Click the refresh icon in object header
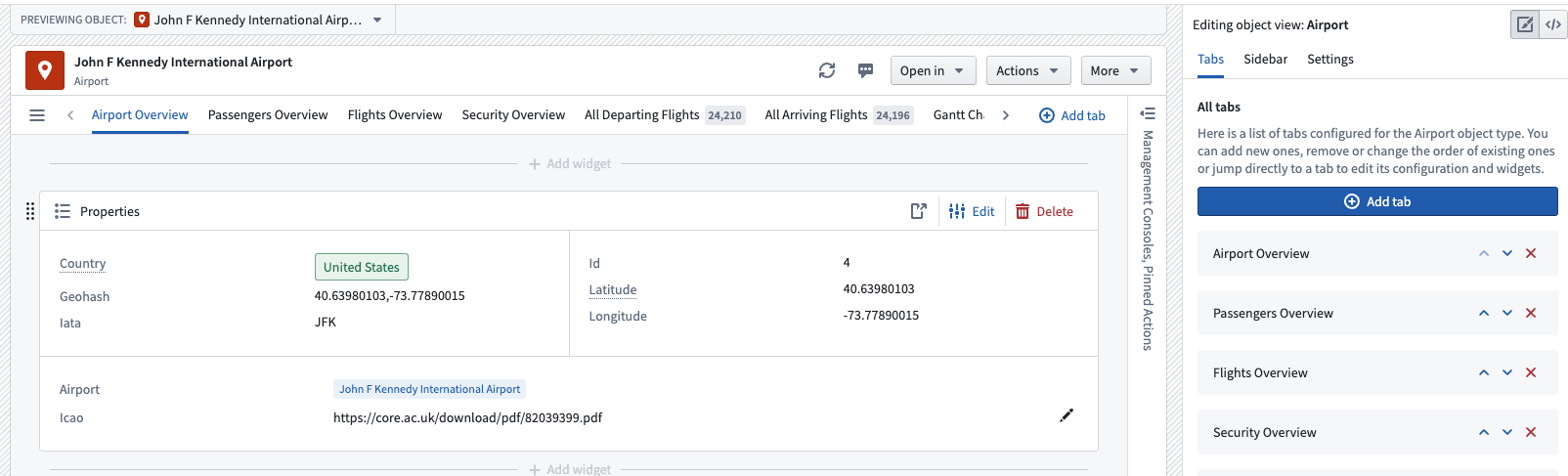This screenshot has width=1568, height=476. (827, 70)
